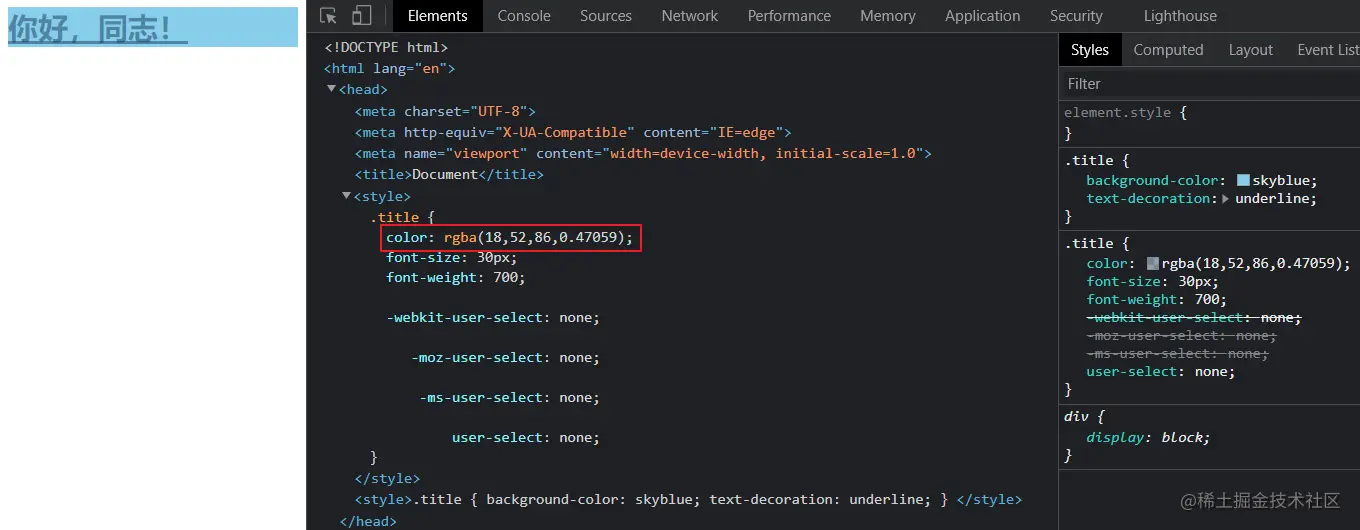Click the struck-through -webkit-user-select property
Viewport: 1360px width, 530px height.
[1194, 318]
